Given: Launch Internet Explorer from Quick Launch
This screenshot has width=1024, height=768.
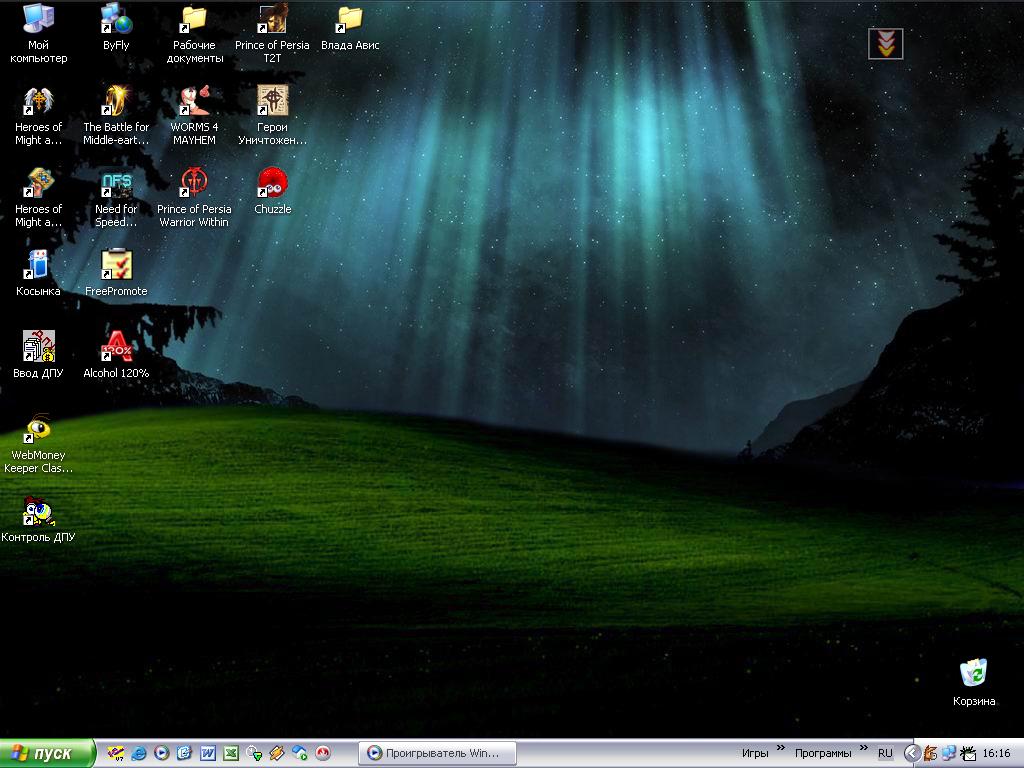Looking at the screenshot, I should 138,753.
